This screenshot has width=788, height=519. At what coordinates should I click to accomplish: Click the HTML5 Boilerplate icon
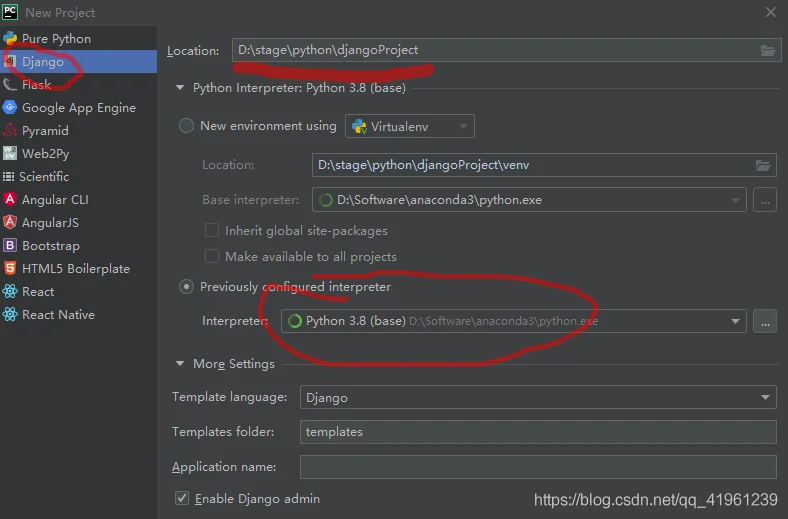tap(10, 268)
